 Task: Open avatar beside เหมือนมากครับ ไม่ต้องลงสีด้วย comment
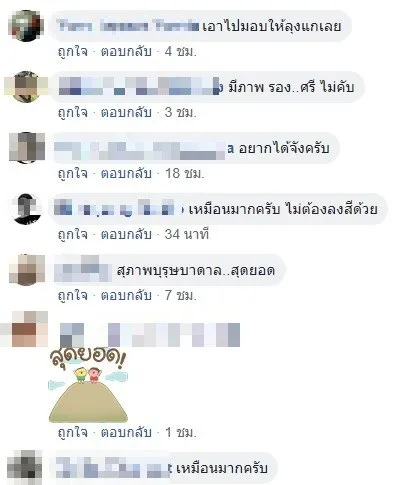[x=27, y=209]
